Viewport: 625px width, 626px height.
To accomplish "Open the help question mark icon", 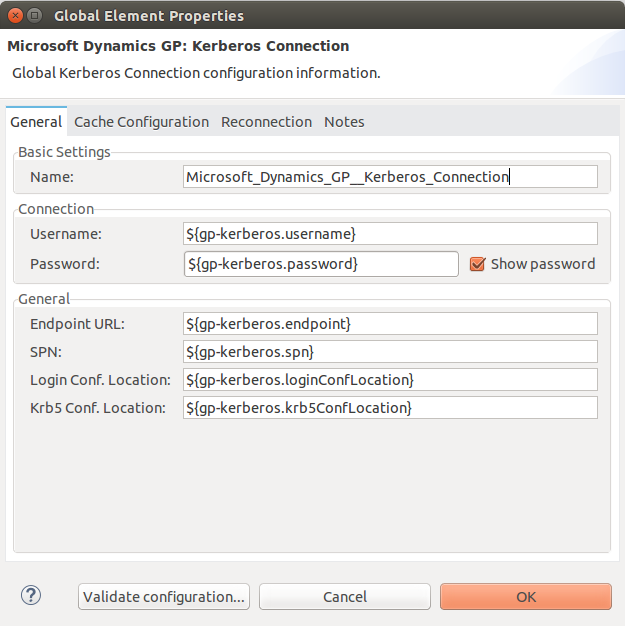I will tap(31, 595).
